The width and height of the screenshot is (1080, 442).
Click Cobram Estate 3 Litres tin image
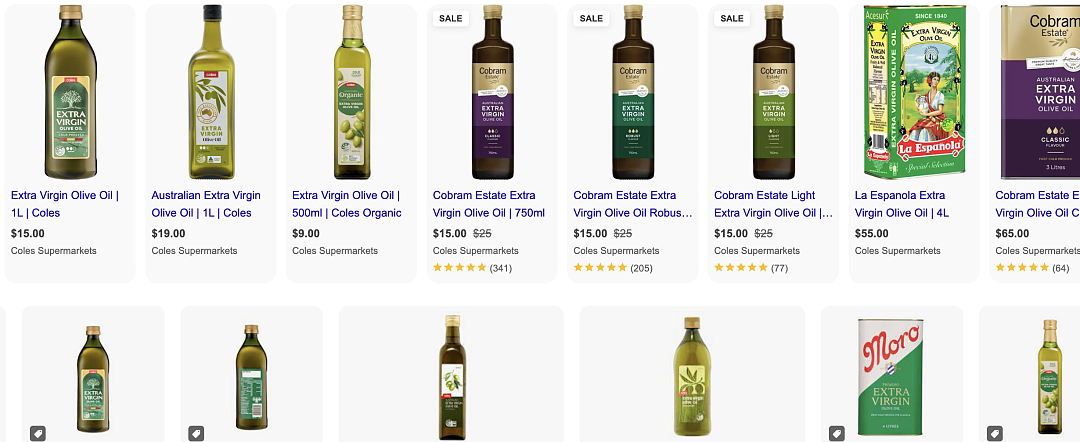click(x=1036, y=92)
